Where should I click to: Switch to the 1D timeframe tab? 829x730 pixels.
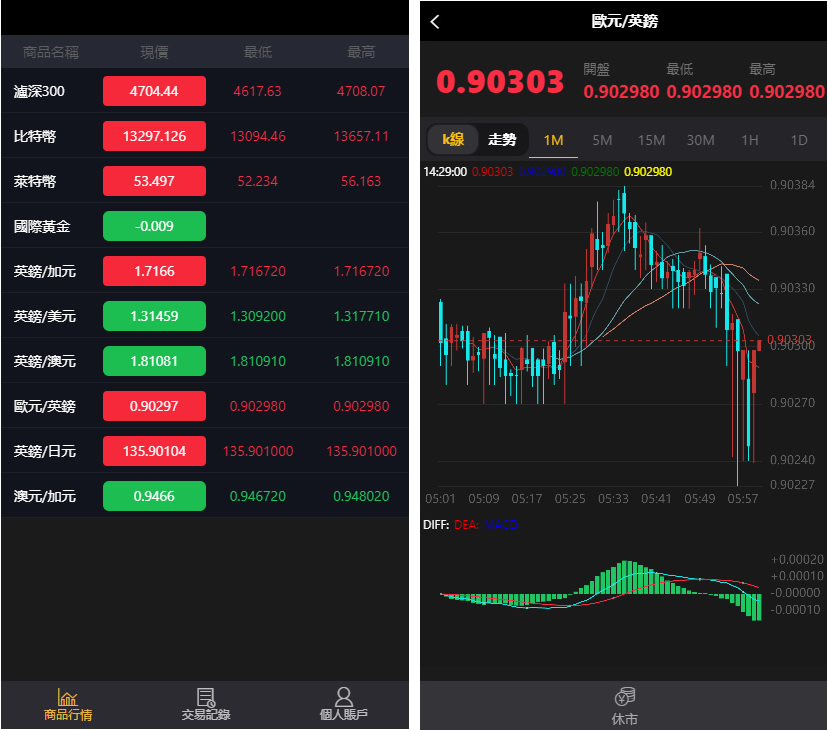click(x=796, y=140)
